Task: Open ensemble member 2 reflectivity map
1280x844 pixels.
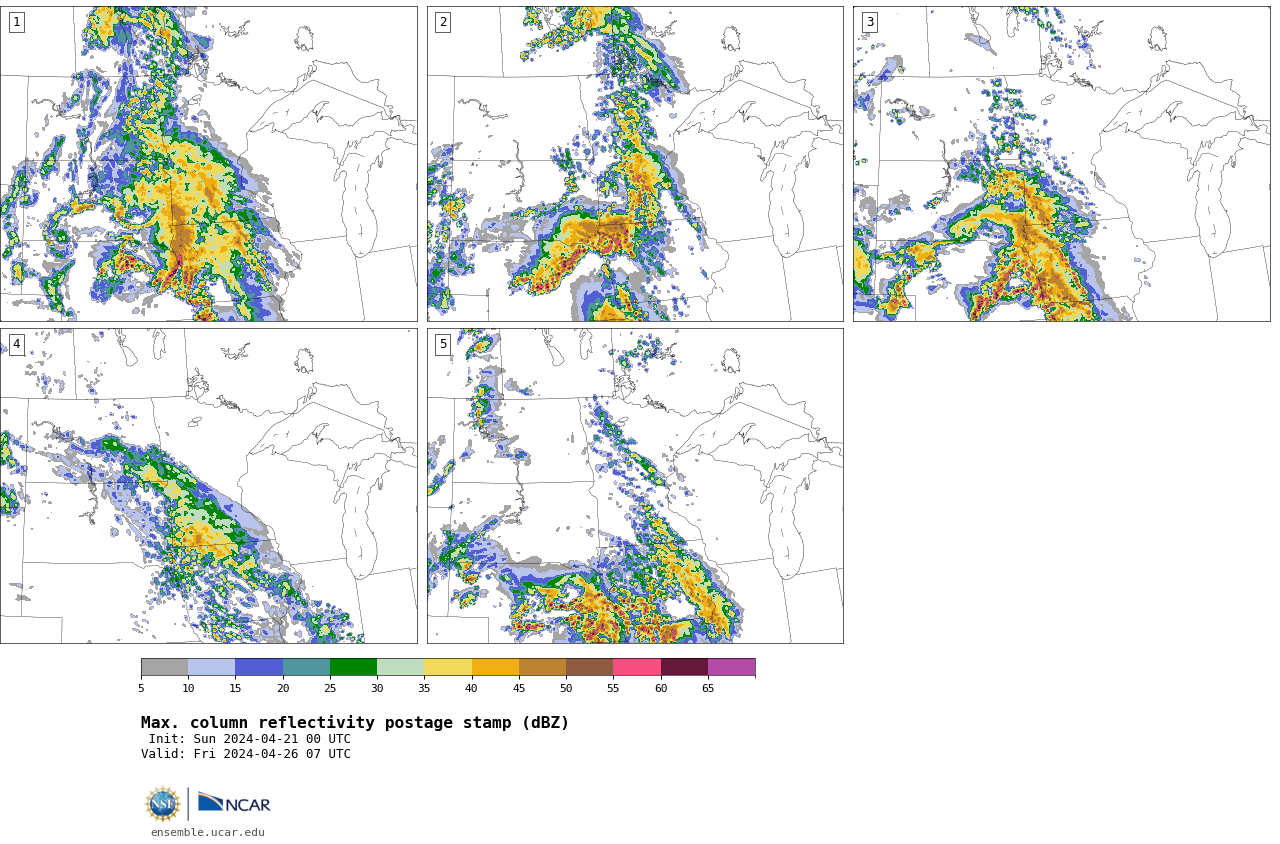Action: [x=635, y=164]
